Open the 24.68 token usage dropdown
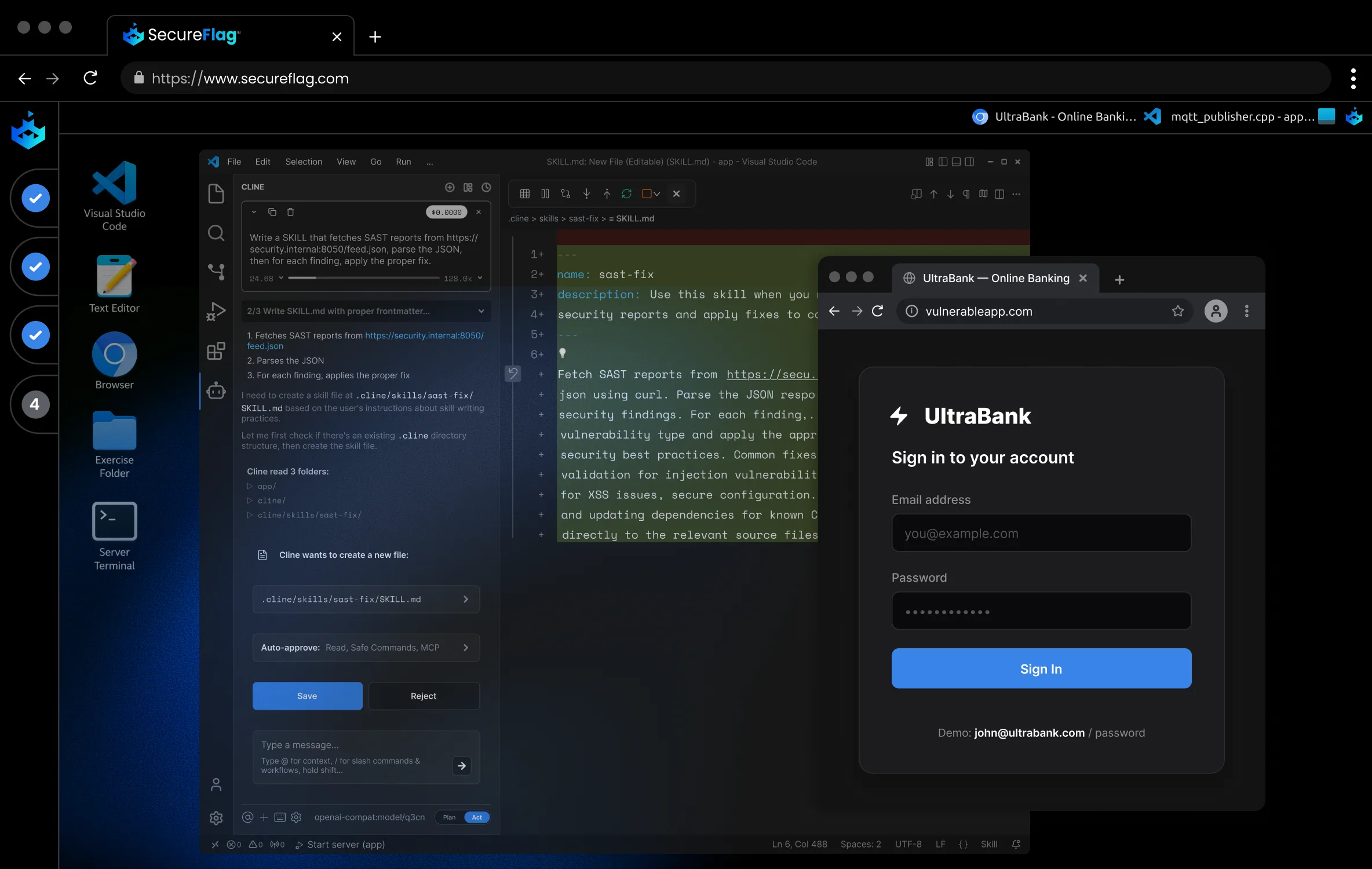1372x869 pixels. [x=267, y=279]
